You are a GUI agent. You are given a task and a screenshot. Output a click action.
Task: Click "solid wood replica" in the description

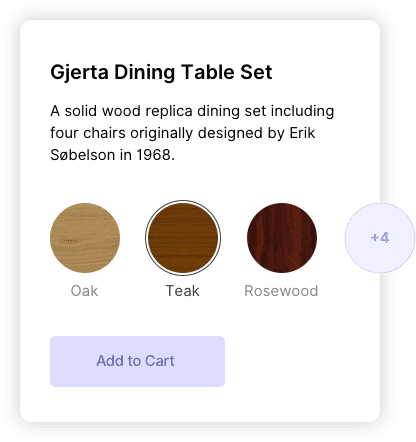coord(128,111)
